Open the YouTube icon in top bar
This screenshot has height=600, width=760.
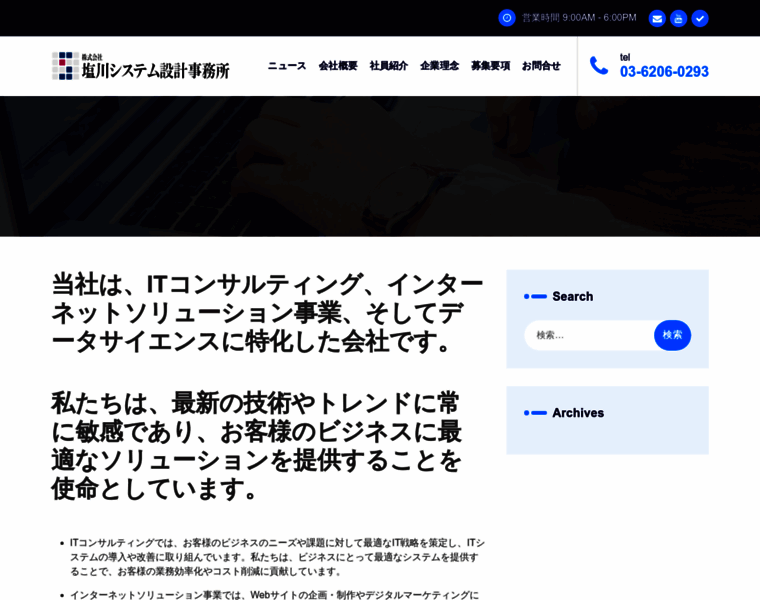678,18
